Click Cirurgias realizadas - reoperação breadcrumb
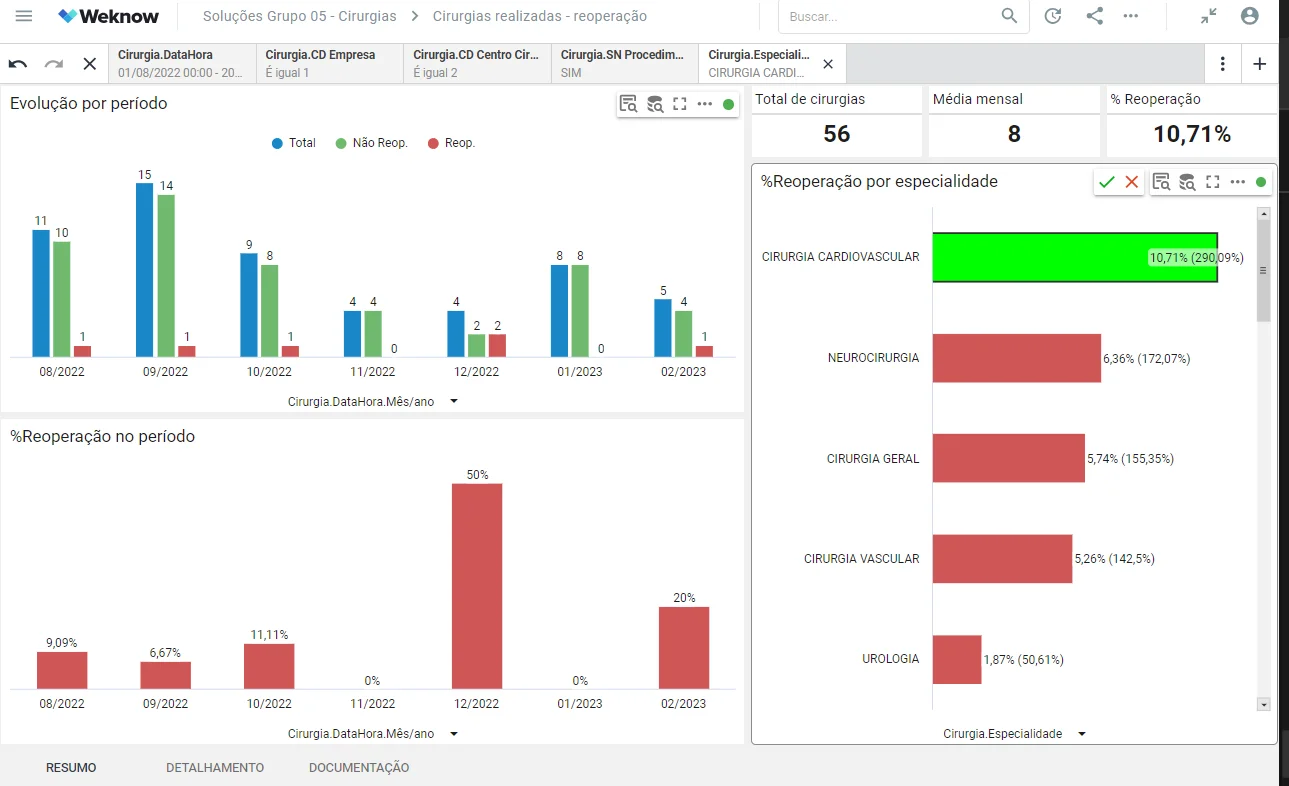1289x786 pixels. click(540, 16)
